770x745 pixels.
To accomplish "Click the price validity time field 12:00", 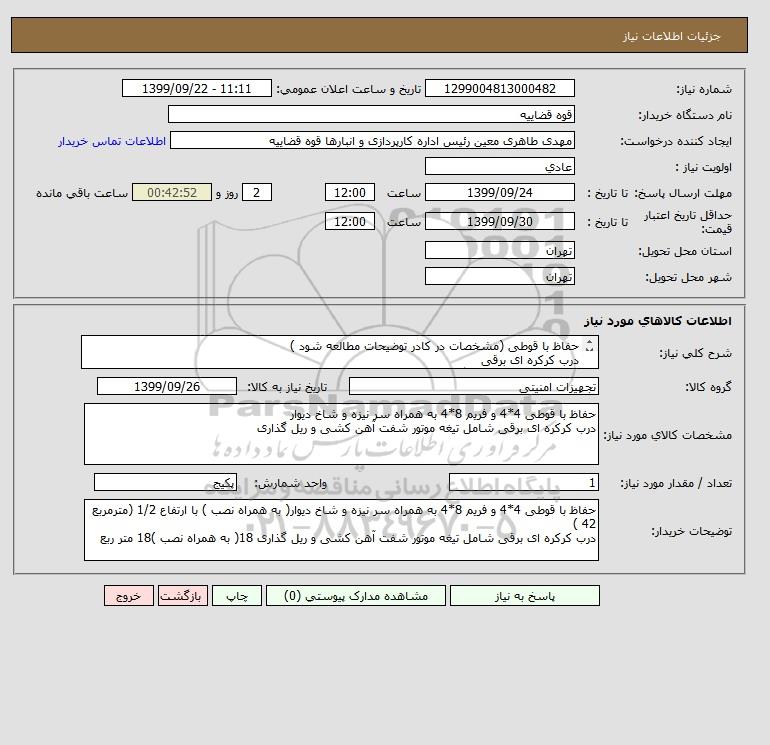I will pos(350,222).
